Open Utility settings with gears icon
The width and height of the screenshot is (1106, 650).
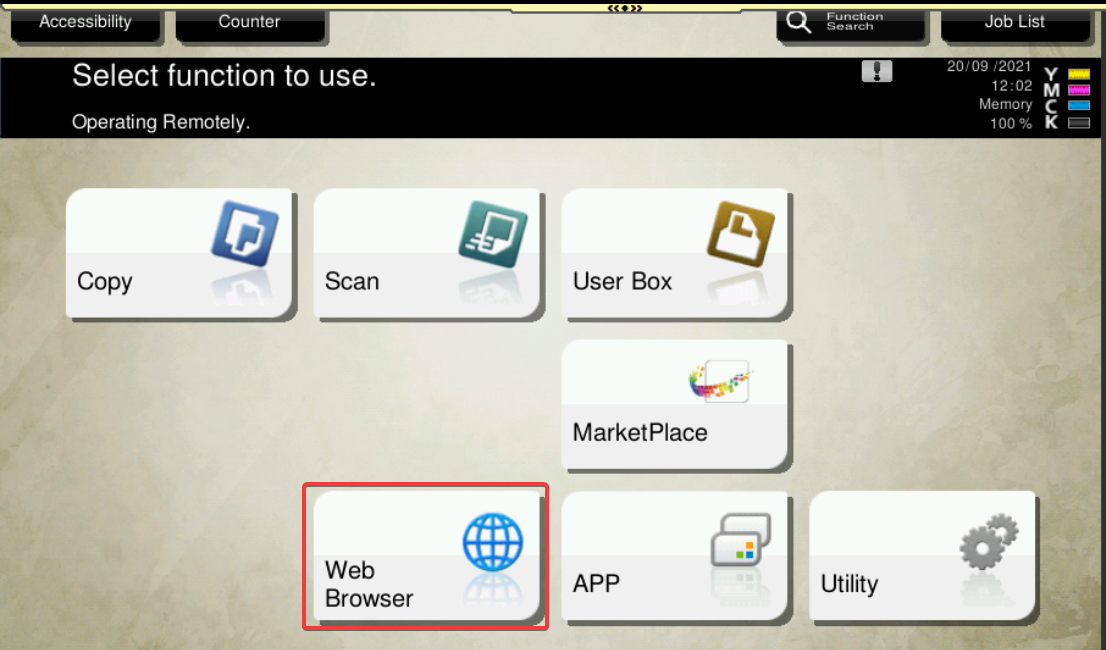click(x=922, y=557)
